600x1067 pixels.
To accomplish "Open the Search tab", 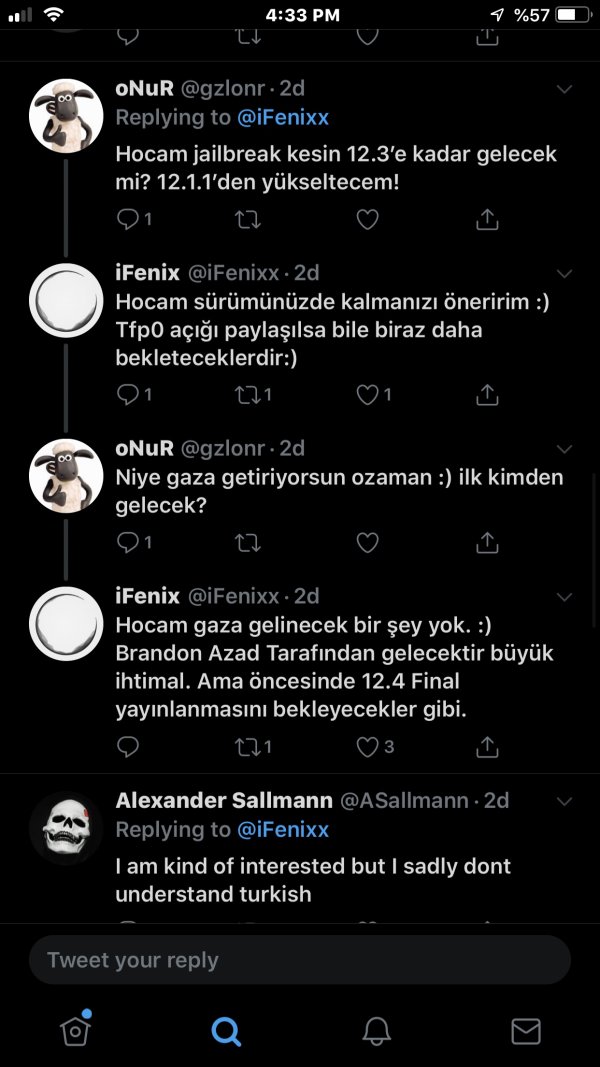I will coord(227,1030).
